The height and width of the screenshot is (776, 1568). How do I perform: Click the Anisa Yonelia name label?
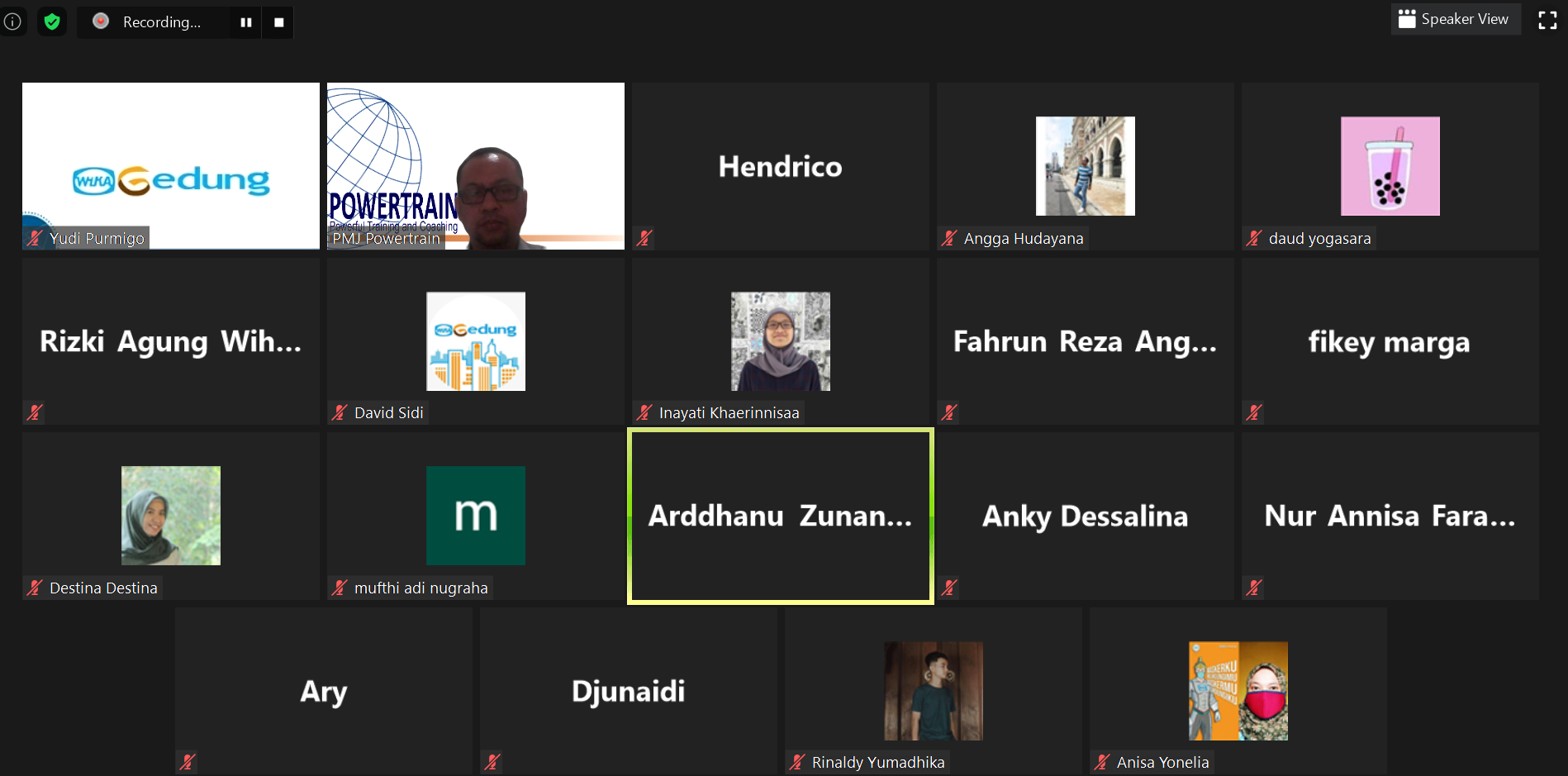click(1162, 762)
